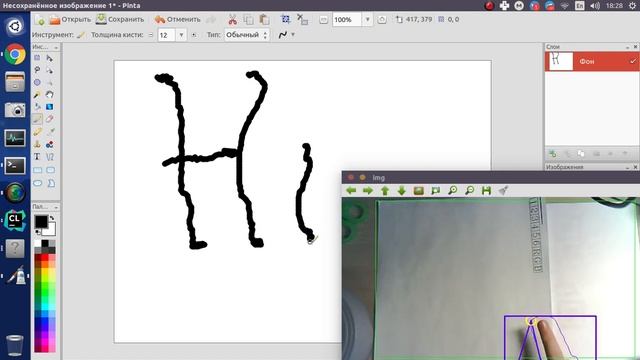Click the white secondary color swatch
Viewport: 640px width, 360px height.
pos(51,231)
